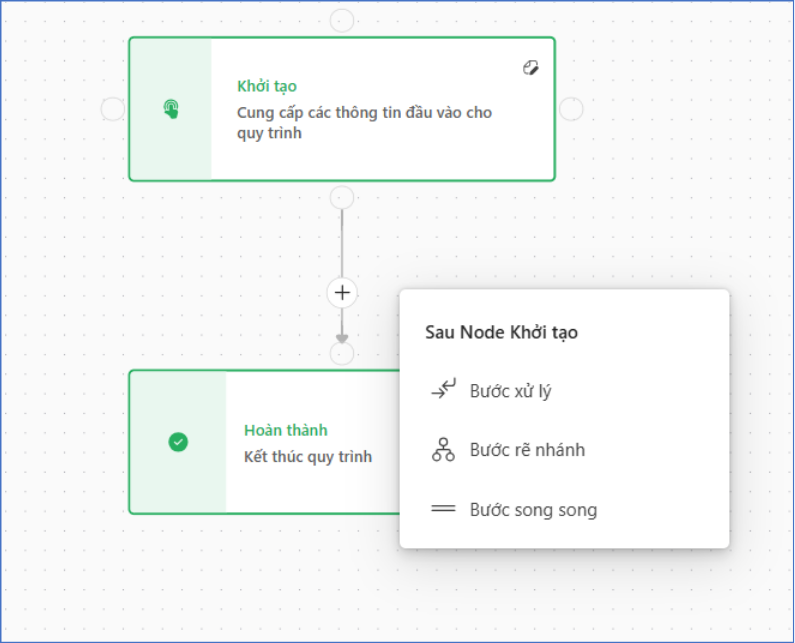
Task: Click the "Sau Node Khởi tạo" menu header
Action: coord(501,332)
